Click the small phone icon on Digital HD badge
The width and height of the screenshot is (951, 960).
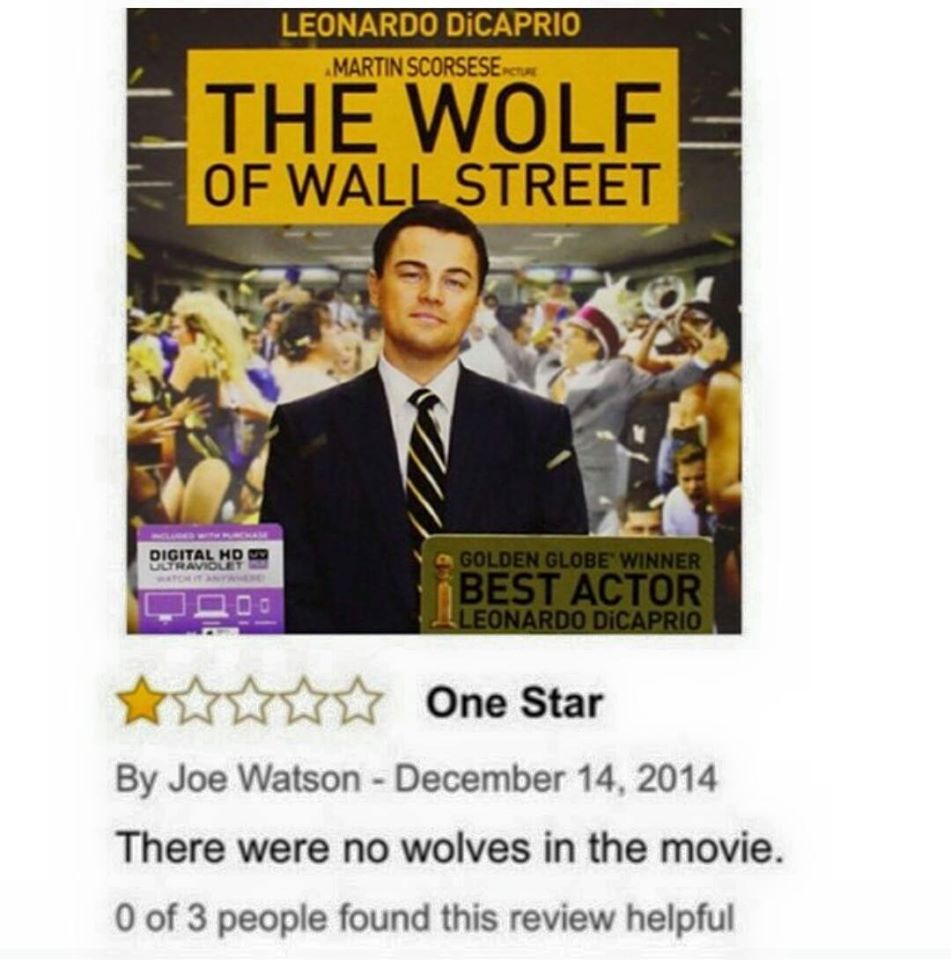point(264,607)
